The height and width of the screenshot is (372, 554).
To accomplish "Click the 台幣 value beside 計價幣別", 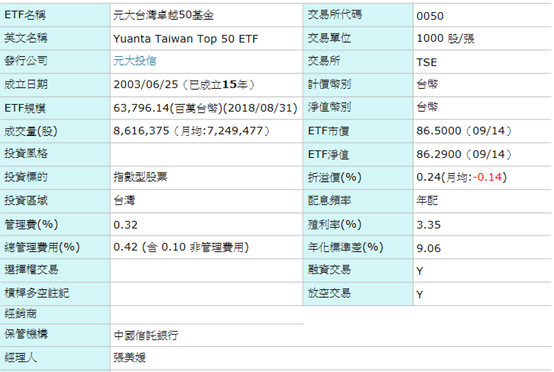I will (x=427, y=84).
